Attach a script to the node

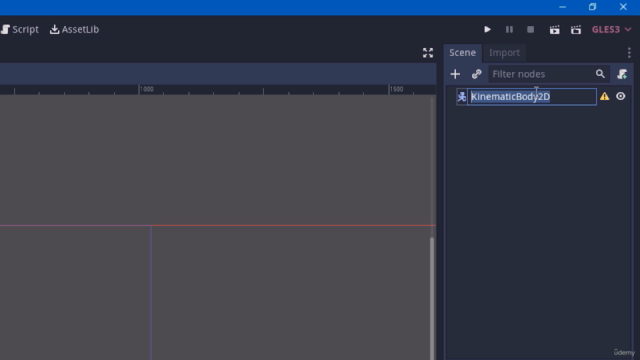tap(622, 74)
